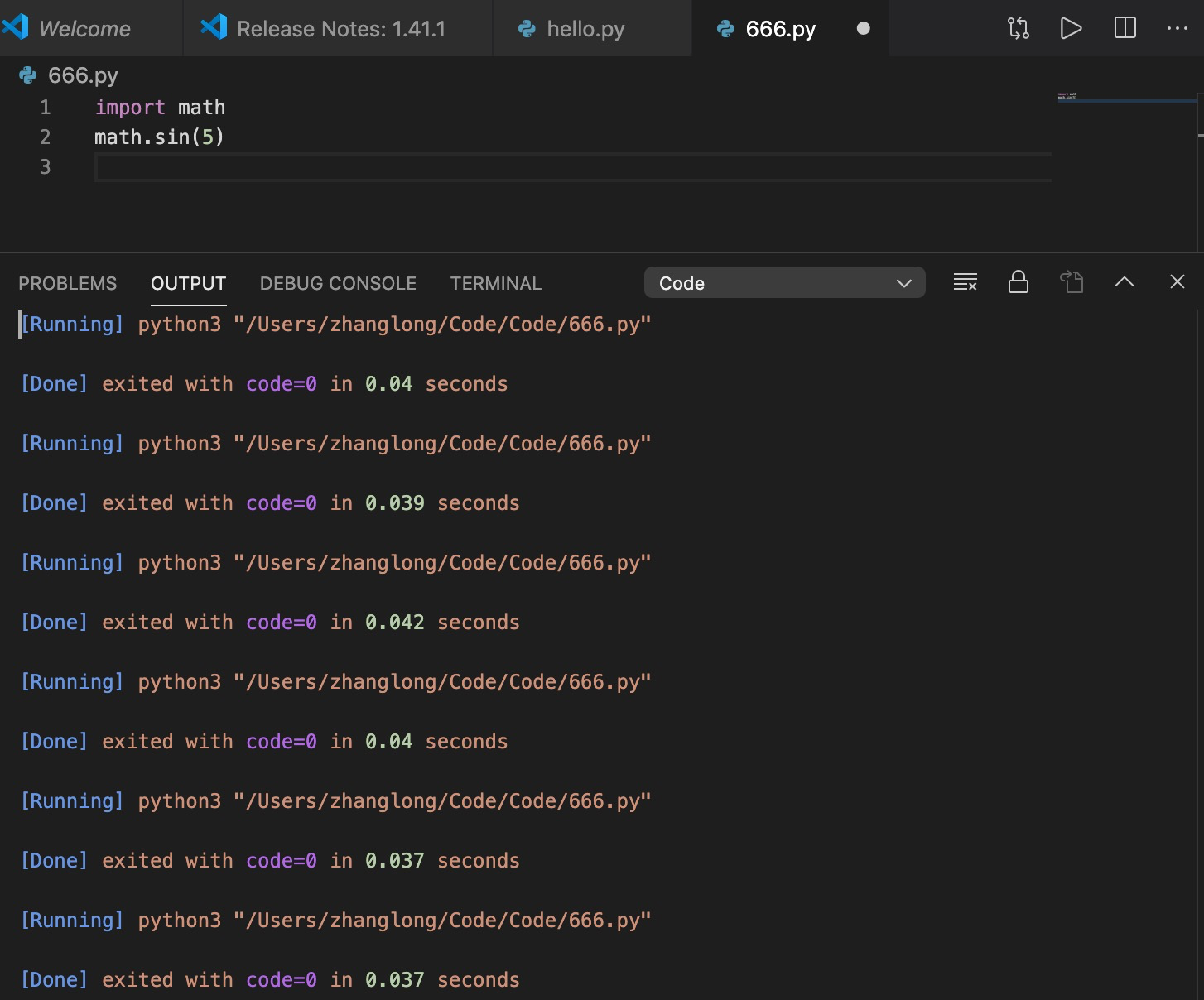Click first [Running] python3 output line
Screen dimensions: 1204x1000
(336, 325)
